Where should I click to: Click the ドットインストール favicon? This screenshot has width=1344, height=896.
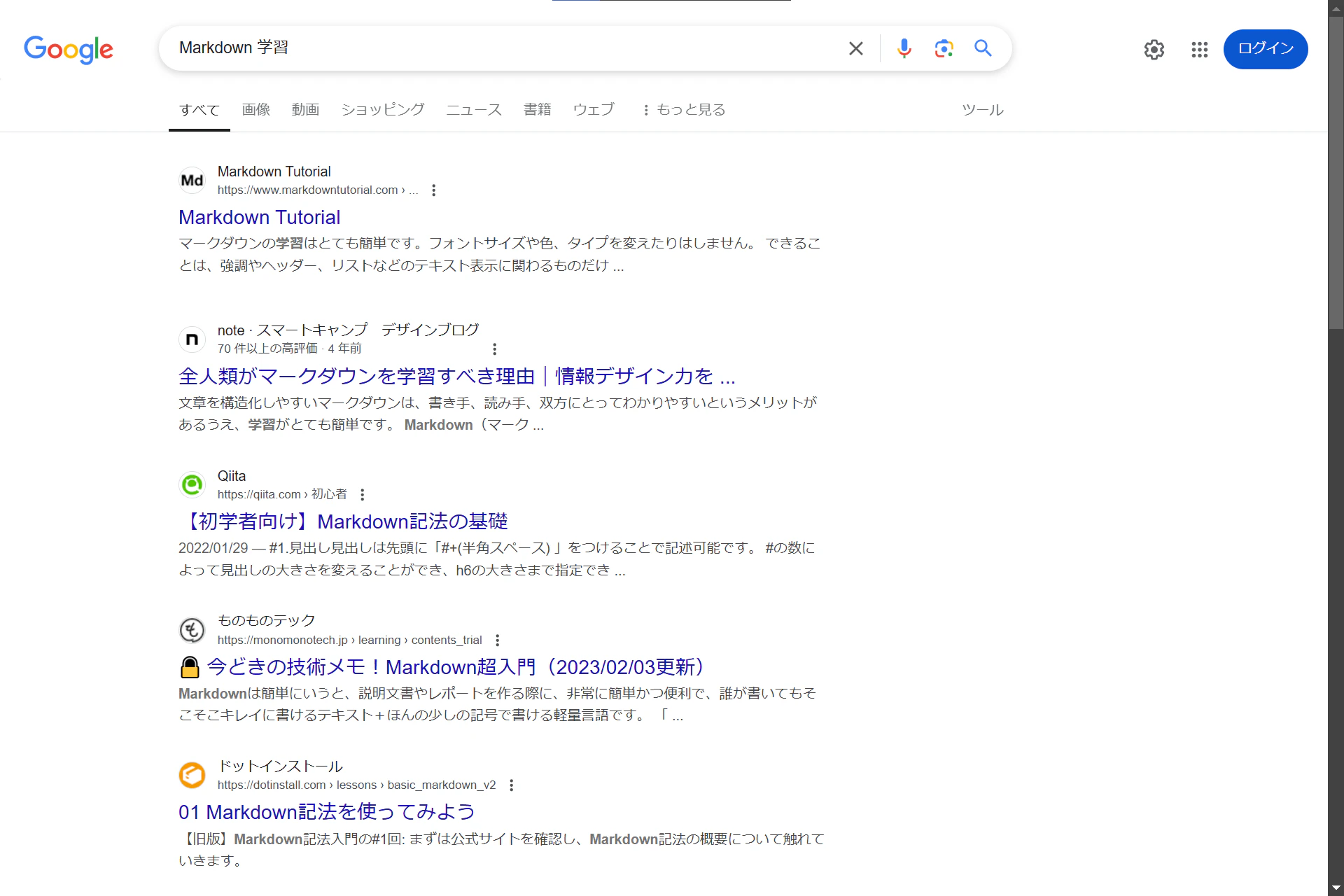tap(192, 775)
